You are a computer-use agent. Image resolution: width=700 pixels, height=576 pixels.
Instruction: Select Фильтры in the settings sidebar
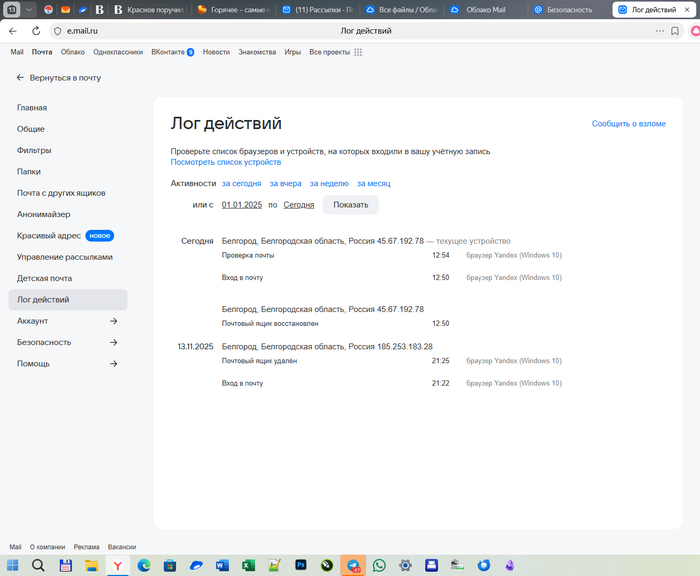point(34,150)
